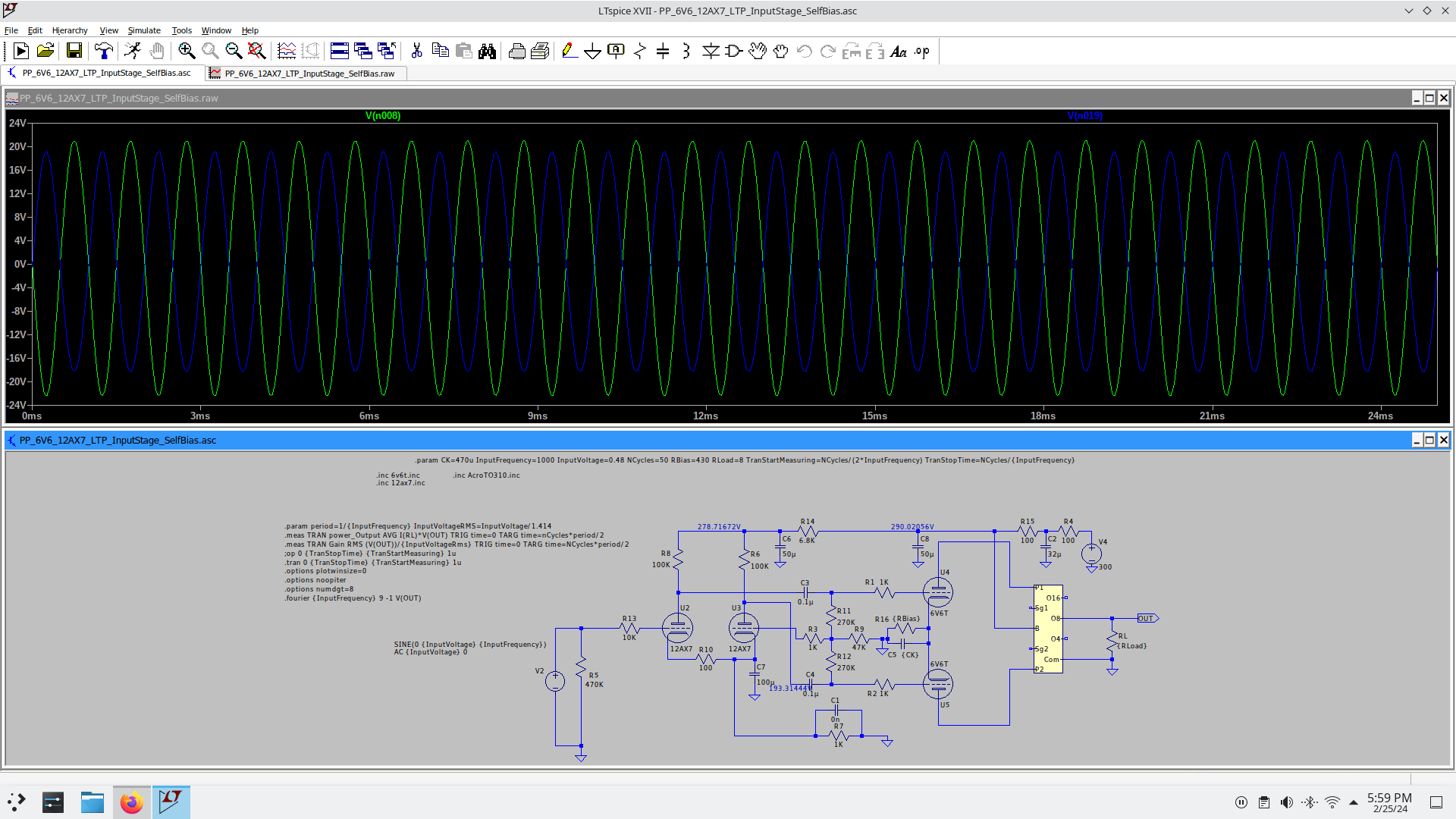Expand the system tray hidden icons arrow
The height and width of the screenshot is (819, 1456).
(x=1354, y=802)
